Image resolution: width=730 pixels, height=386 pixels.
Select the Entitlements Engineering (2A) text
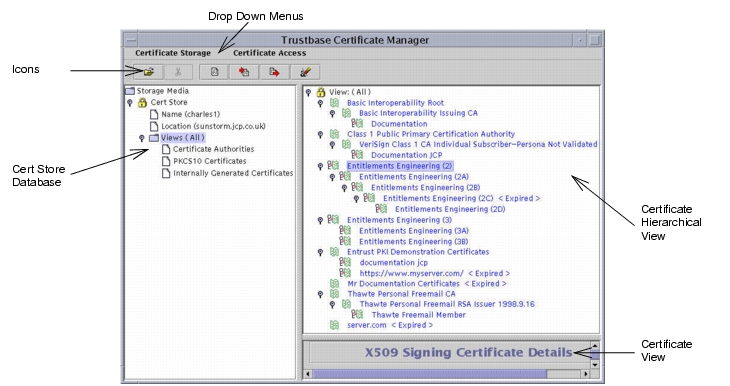414,177
